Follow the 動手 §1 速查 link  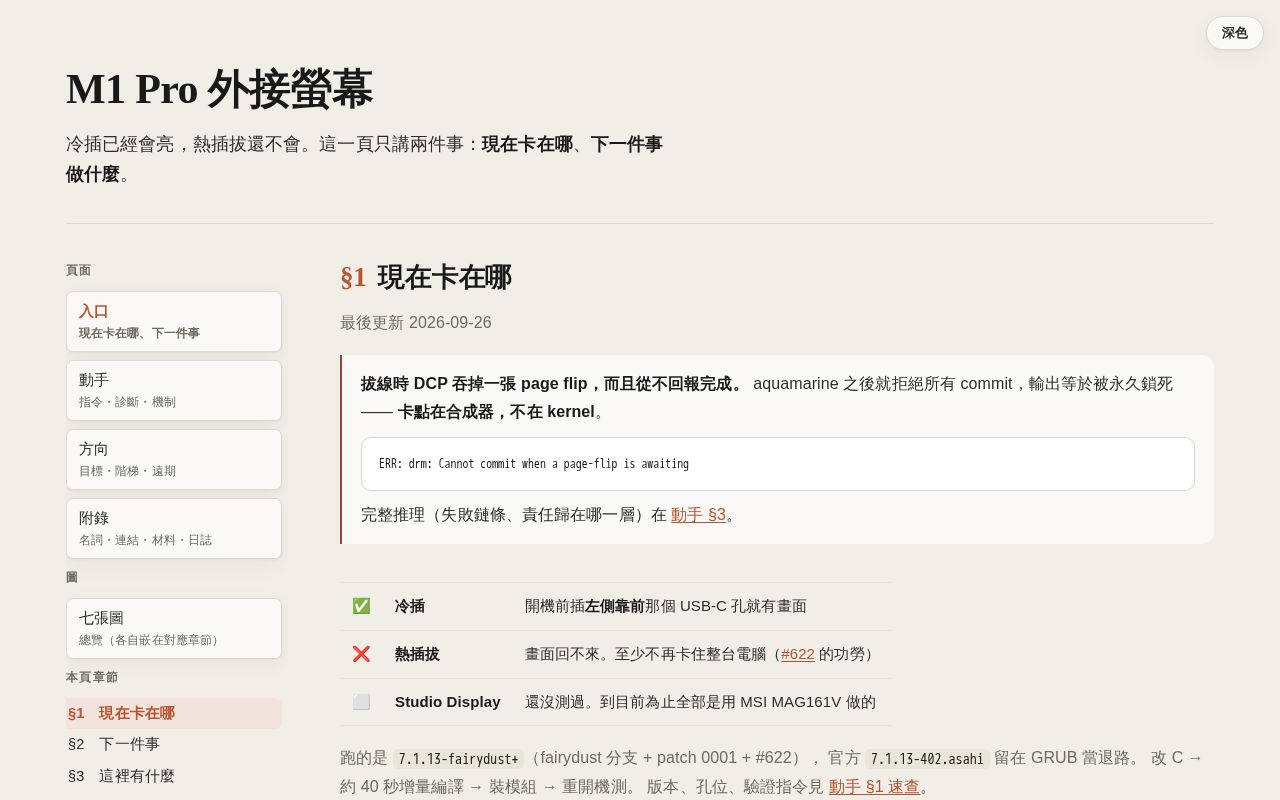pyautogui.click(x=874, y=787)
